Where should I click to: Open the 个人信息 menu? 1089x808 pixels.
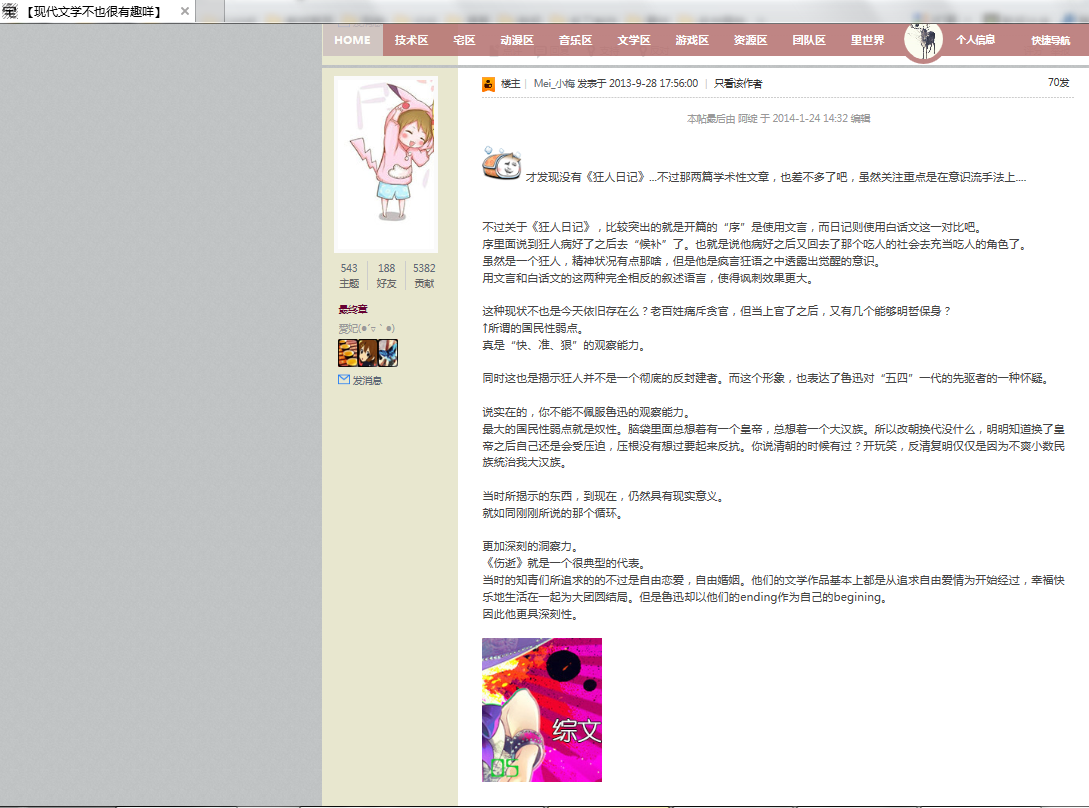coord(975,41)
